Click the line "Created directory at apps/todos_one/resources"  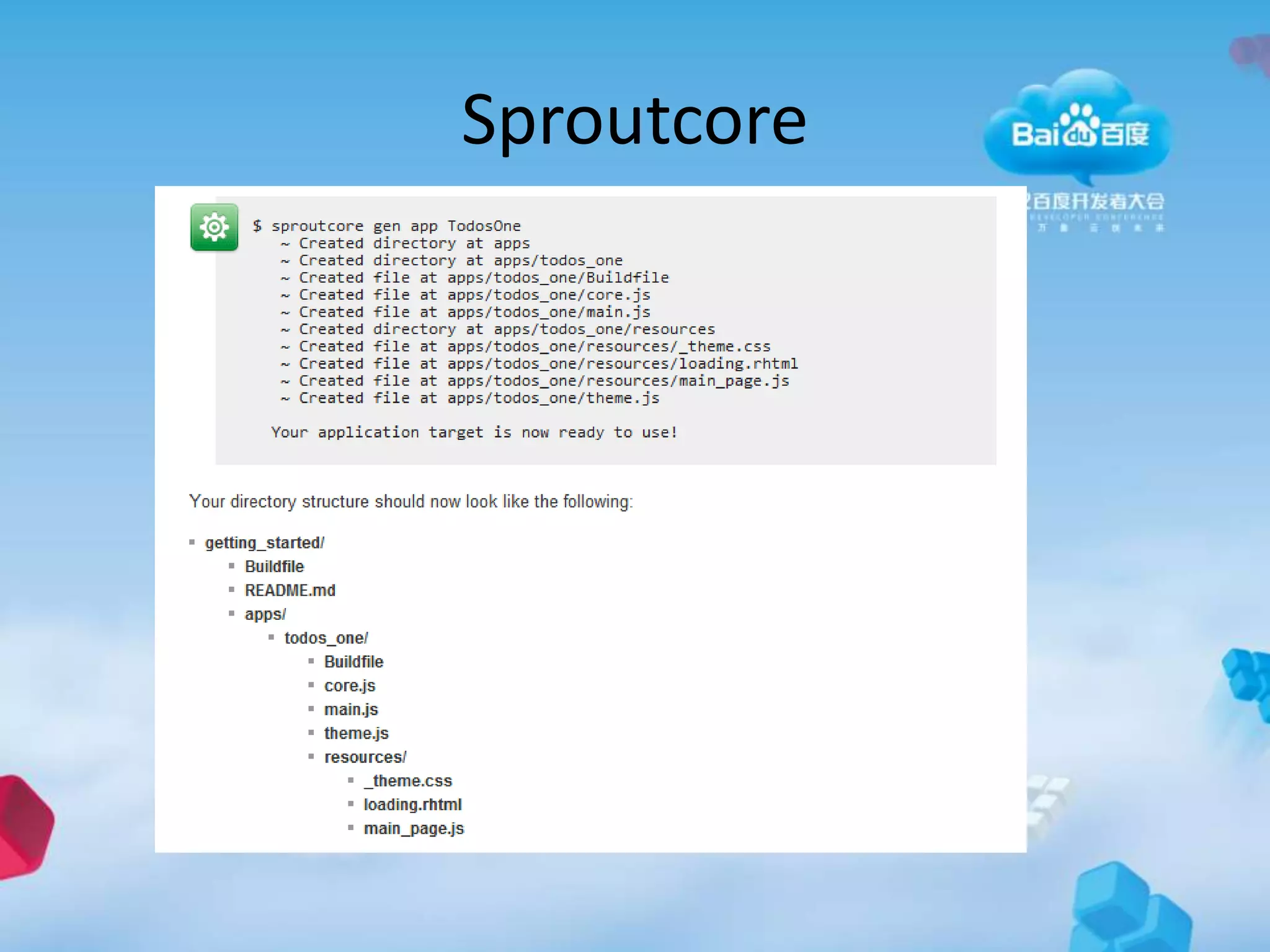(498, 329)
